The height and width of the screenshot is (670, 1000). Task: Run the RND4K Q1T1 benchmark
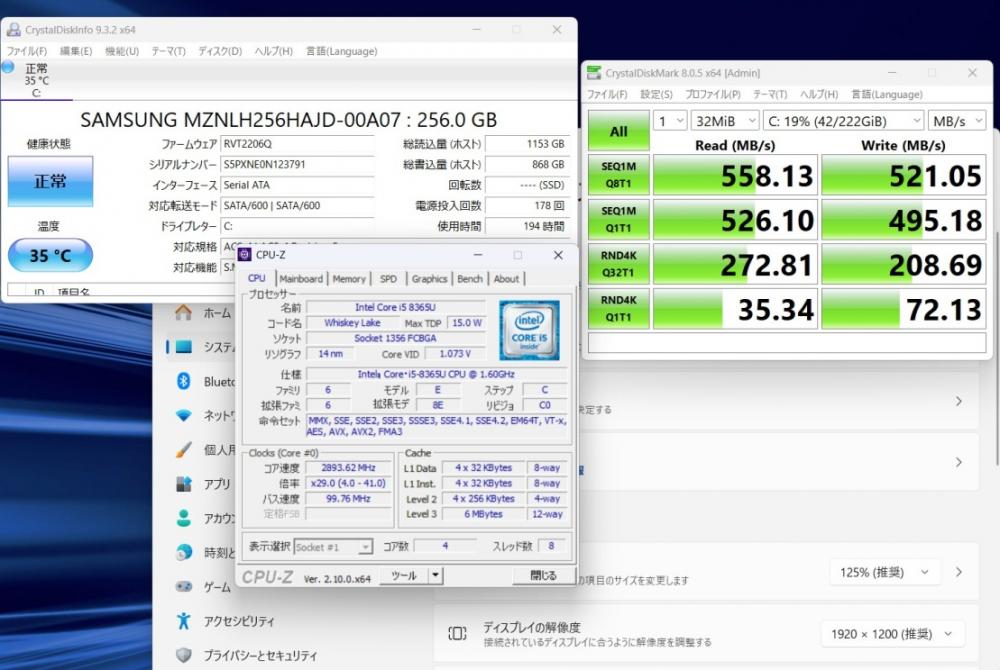619,309
